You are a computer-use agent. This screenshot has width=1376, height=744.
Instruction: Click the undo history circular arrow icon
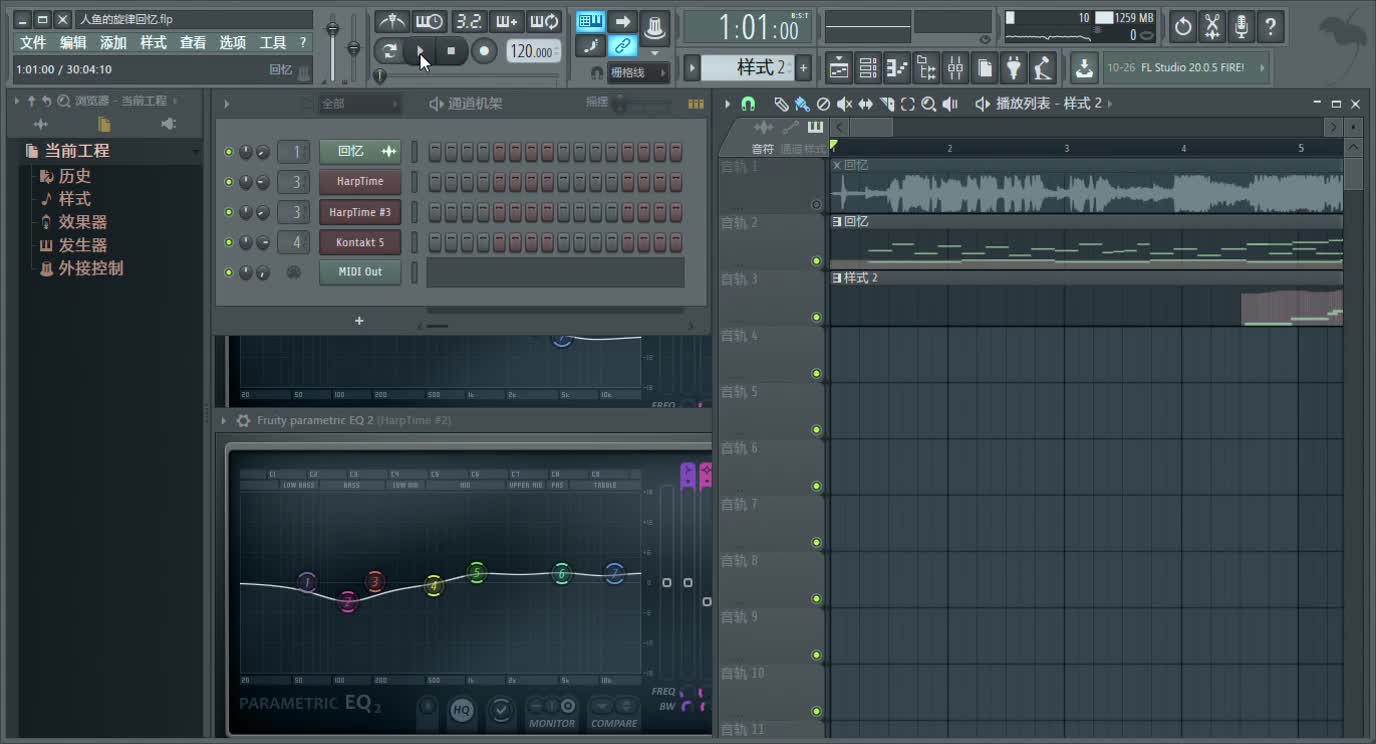click(1183, 26)
